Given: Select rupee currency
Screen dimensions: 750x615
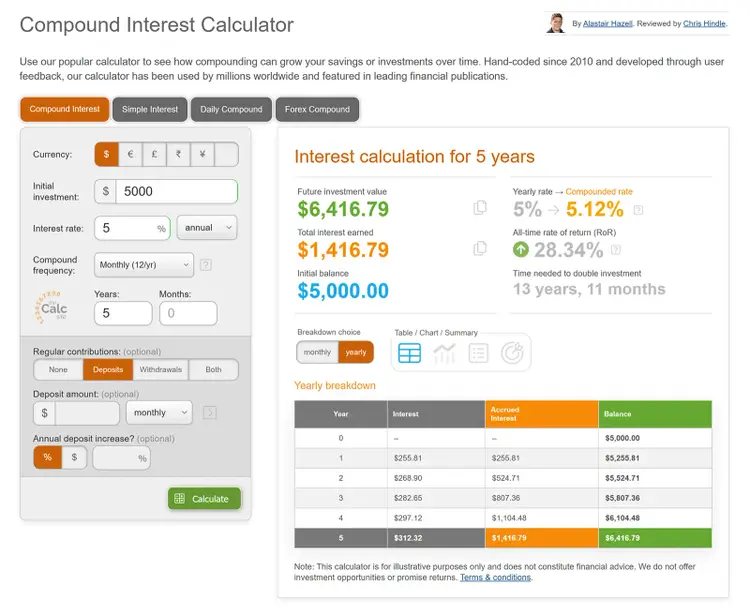Looking at the screenshot, I should [178, 154].
